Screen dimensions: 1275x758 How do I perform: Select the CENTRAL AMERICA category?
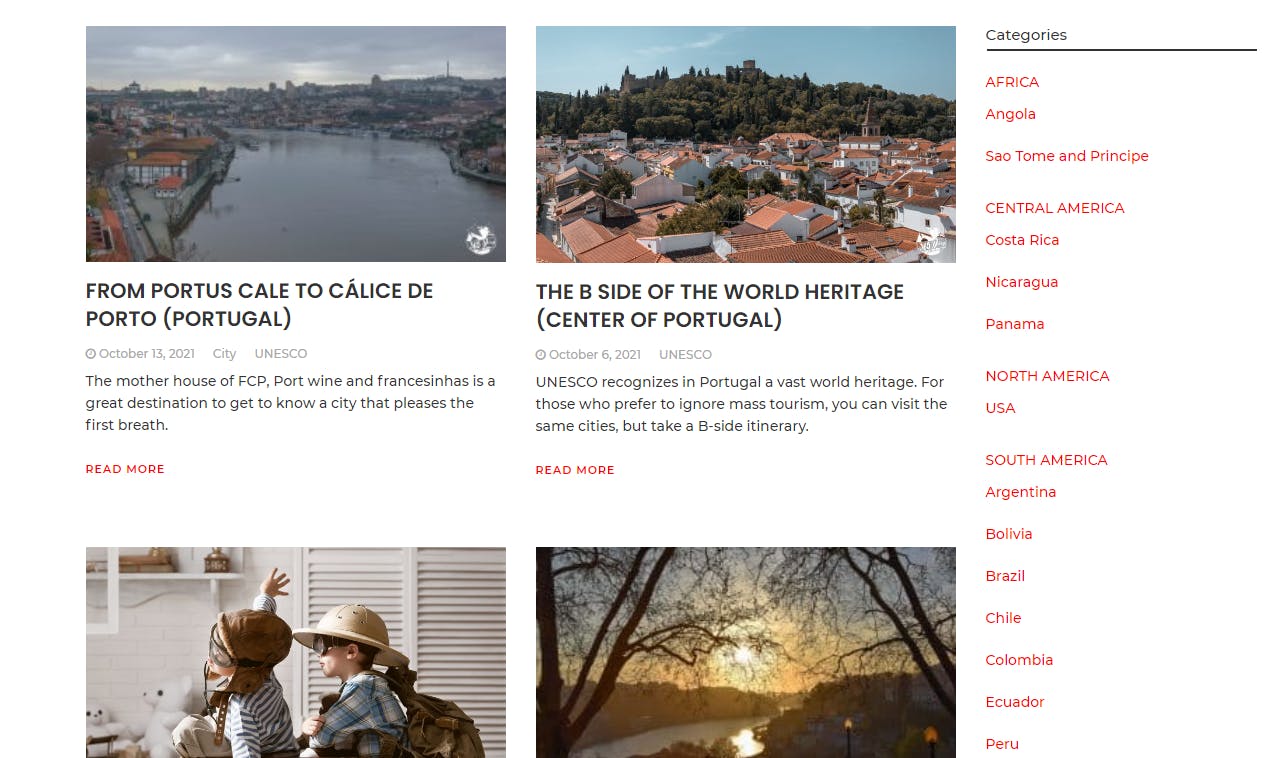1055,208
